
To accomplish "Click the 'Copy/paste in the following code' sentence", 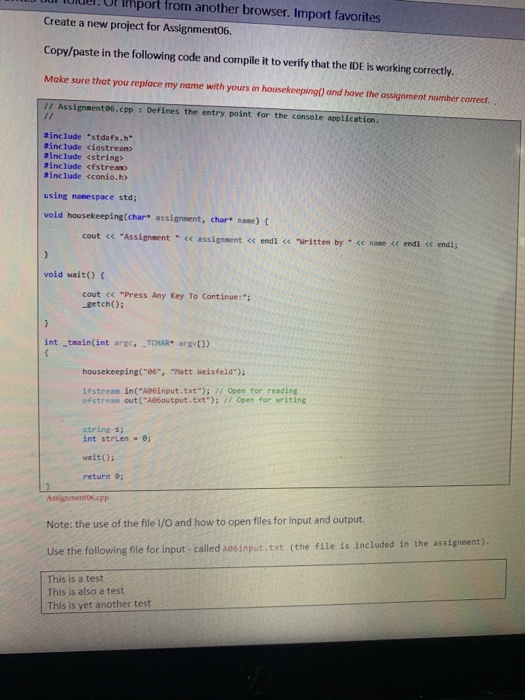I will (x=249, y=62).
